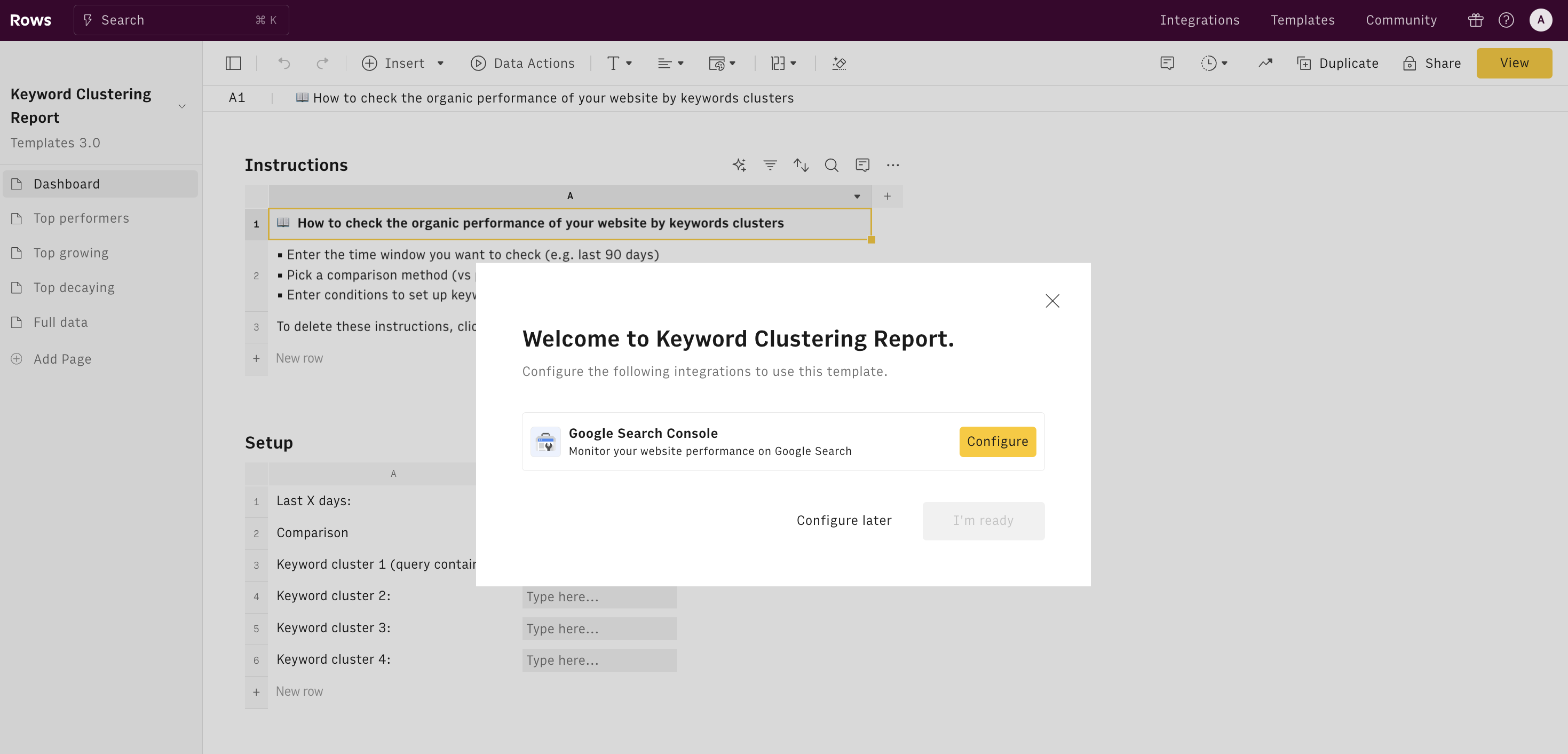Expand the Keyword Clustering Report chevron
Screen dimensions: 1568x754
181,106
